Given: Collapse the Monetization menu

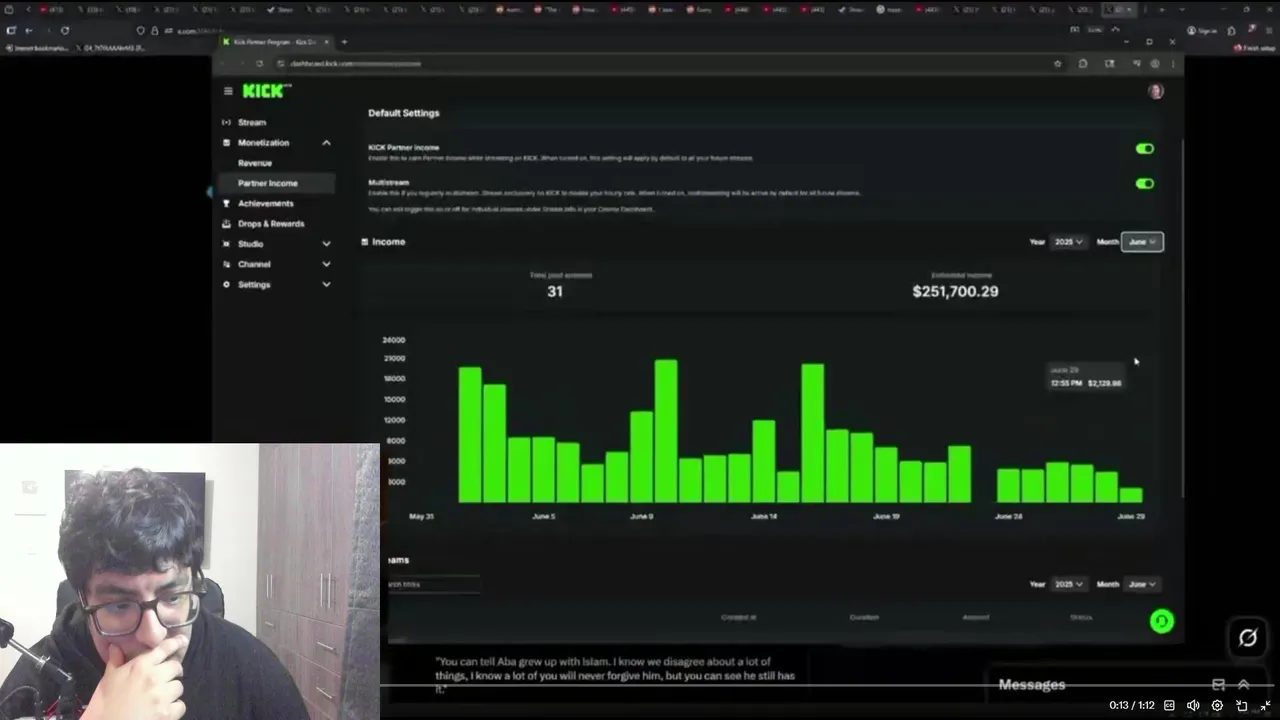Looking at the screenshot, I should click(x=326, y=143).
